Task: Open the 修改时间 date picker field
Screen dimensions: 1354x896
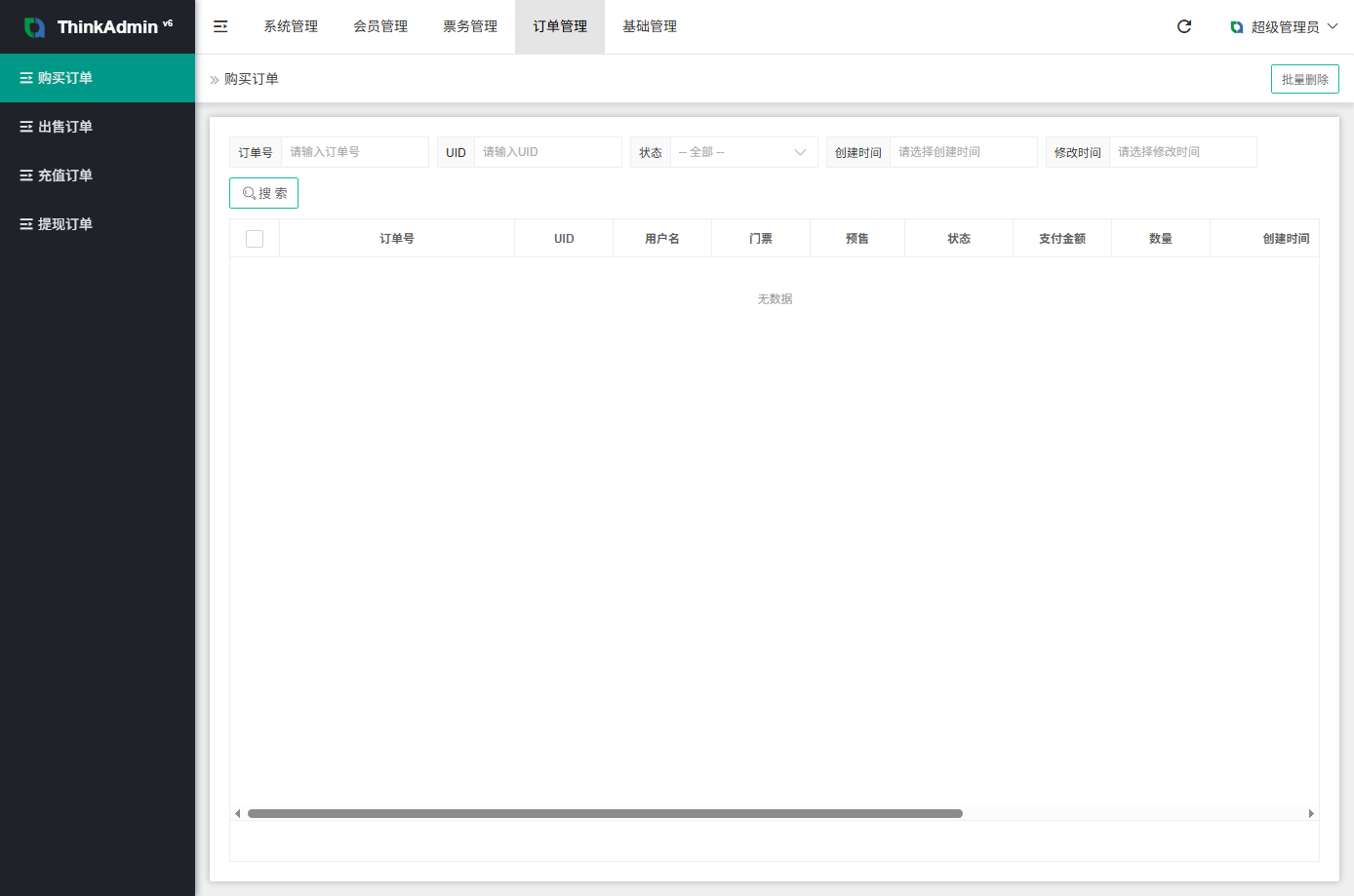Action: click(1182, 152)
